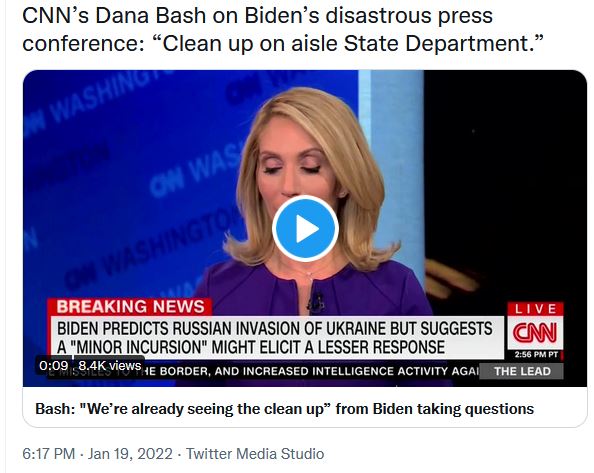The image size is (594, 473).
Task: Click the red LIVE badge above CNN logo
Action: [x=535, y=309]
